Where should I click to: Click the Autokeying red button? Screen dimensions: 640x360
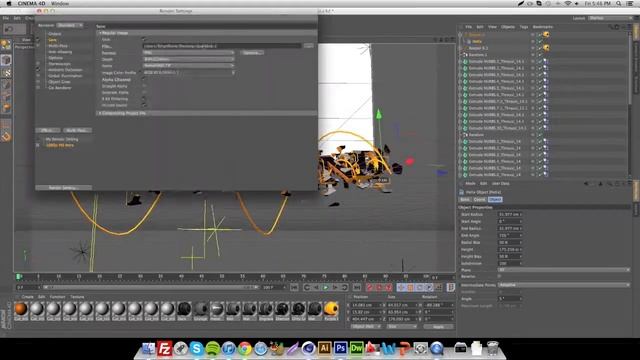(379, 288)
